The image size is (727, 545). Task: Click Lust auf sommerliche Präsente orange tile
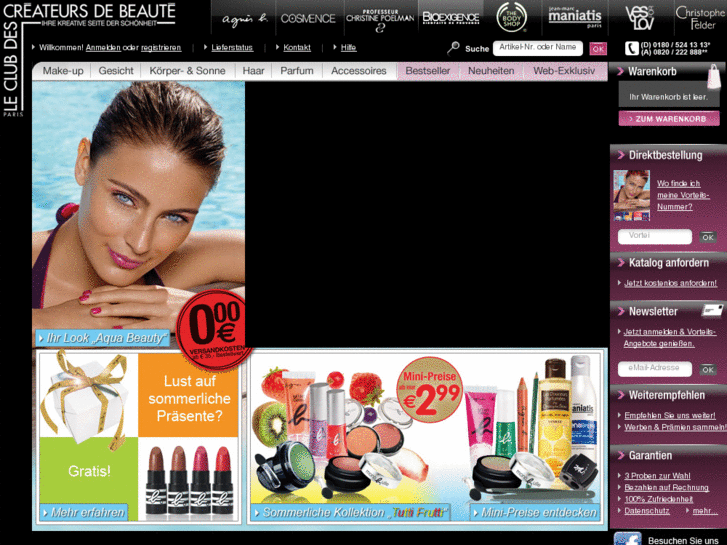click(x=189, y=396)
